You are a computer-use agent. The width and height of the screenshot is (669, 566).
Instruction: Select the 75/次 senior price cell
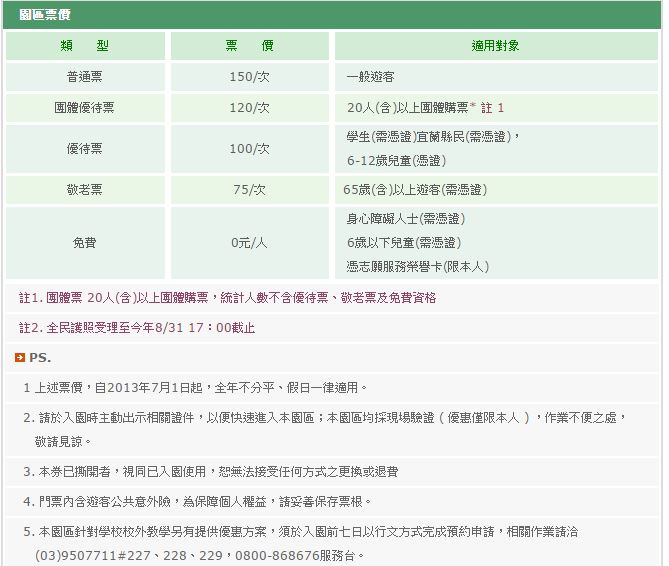pos(249,189)
